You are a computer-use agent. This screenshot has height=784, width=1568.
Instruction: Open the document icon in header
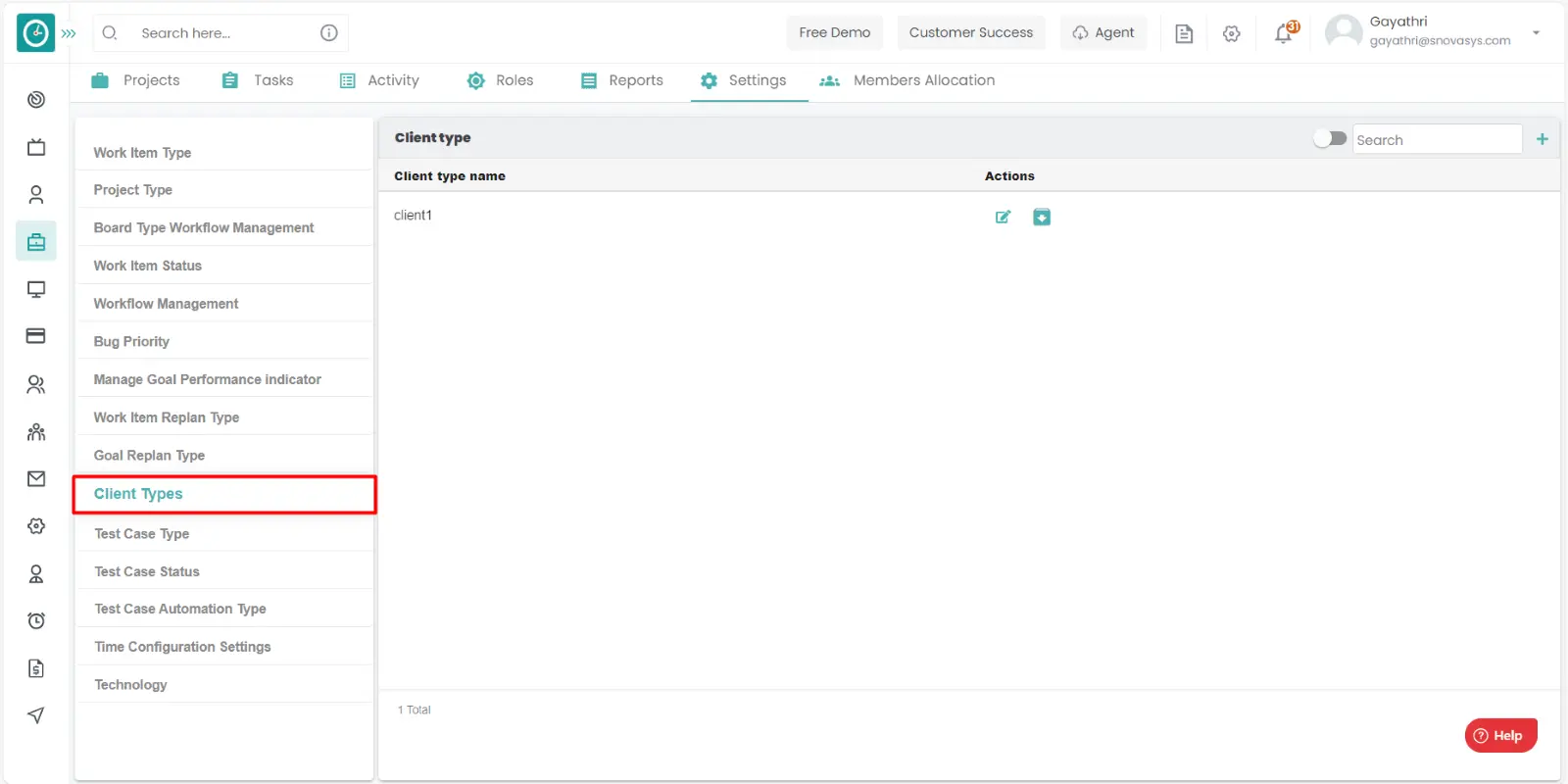coord(1184,33)
